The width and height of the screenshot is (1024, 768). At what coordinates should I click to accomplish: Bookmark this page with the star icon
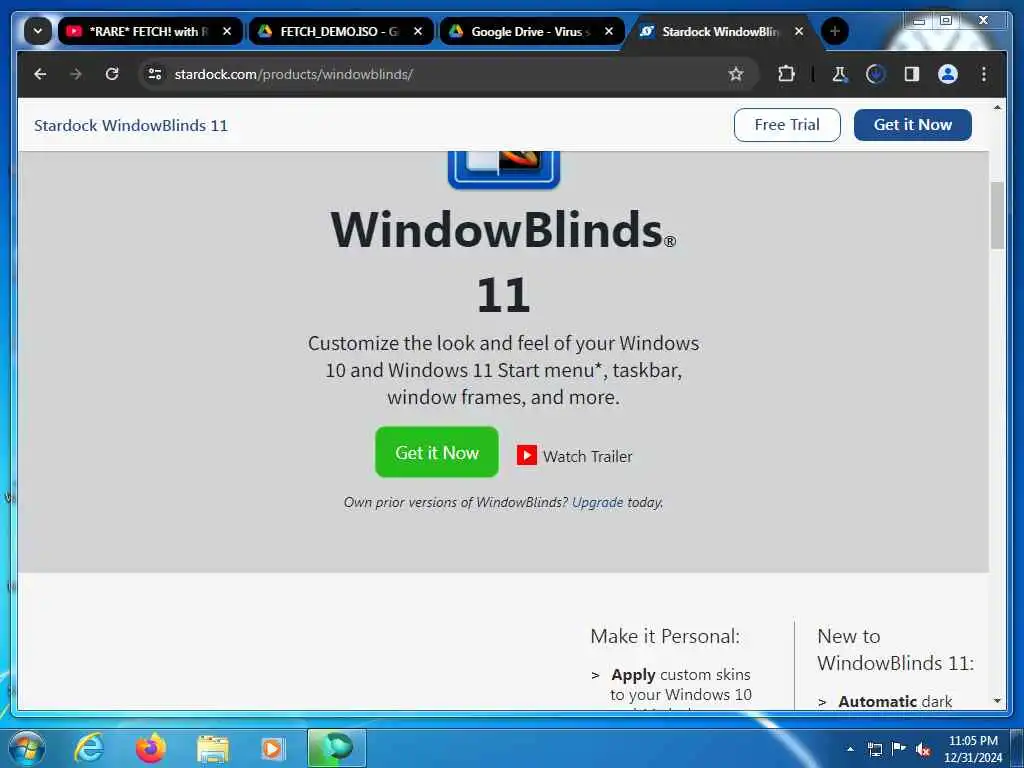736,74
